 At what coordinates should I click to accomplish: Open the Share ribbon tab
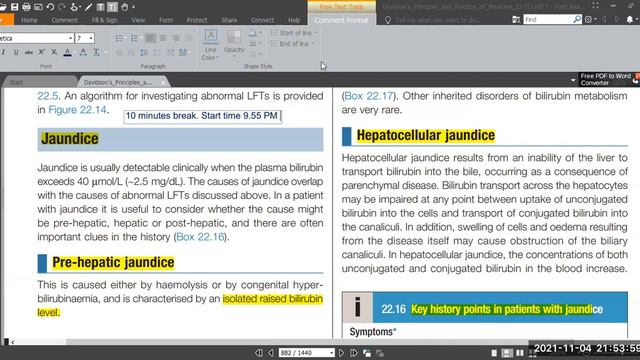pos(229,20)
